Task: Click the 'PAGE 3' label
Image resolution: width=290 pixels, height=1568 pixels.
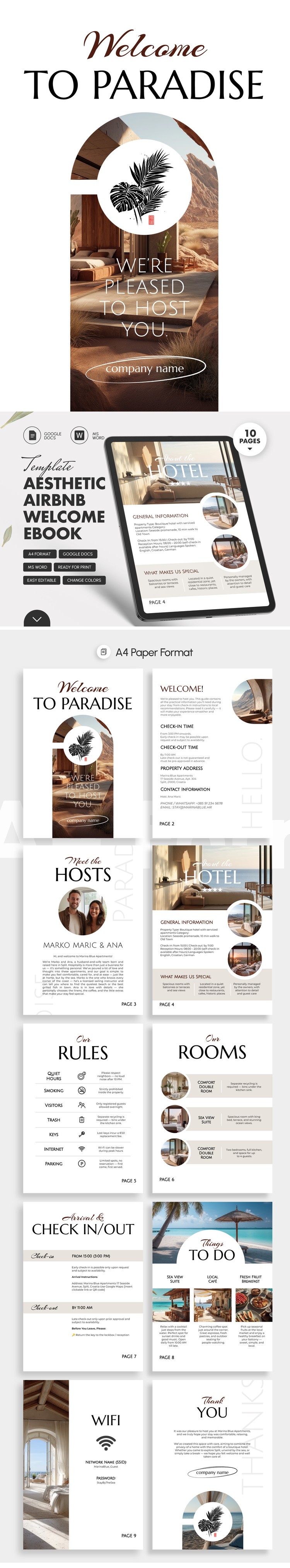Action: click(x=129, y=1004)
